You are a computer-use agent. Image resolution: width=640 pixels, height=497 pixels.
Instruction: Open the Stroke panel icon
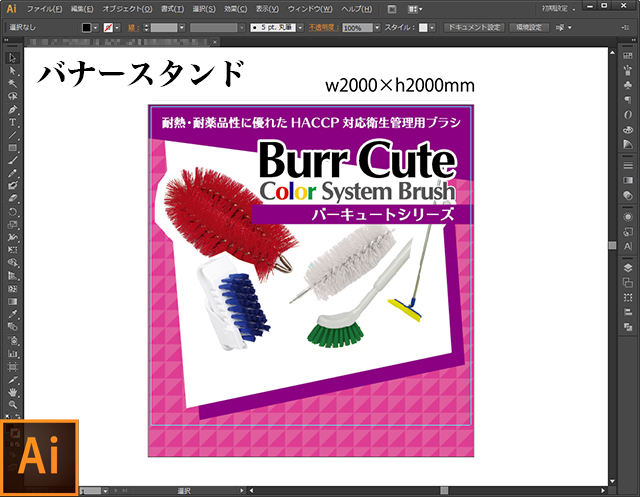point(628,165)
